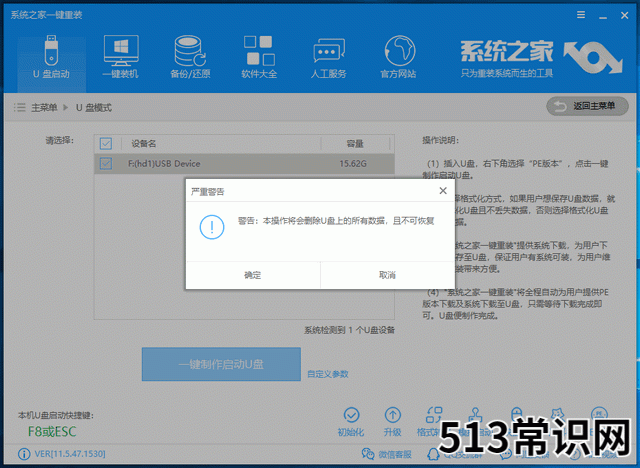Image resolution: width=640 pixels, height=468 pixels.
Task: Click 系统检测到 1 个U盘设备 text
Action: [349, 330]
